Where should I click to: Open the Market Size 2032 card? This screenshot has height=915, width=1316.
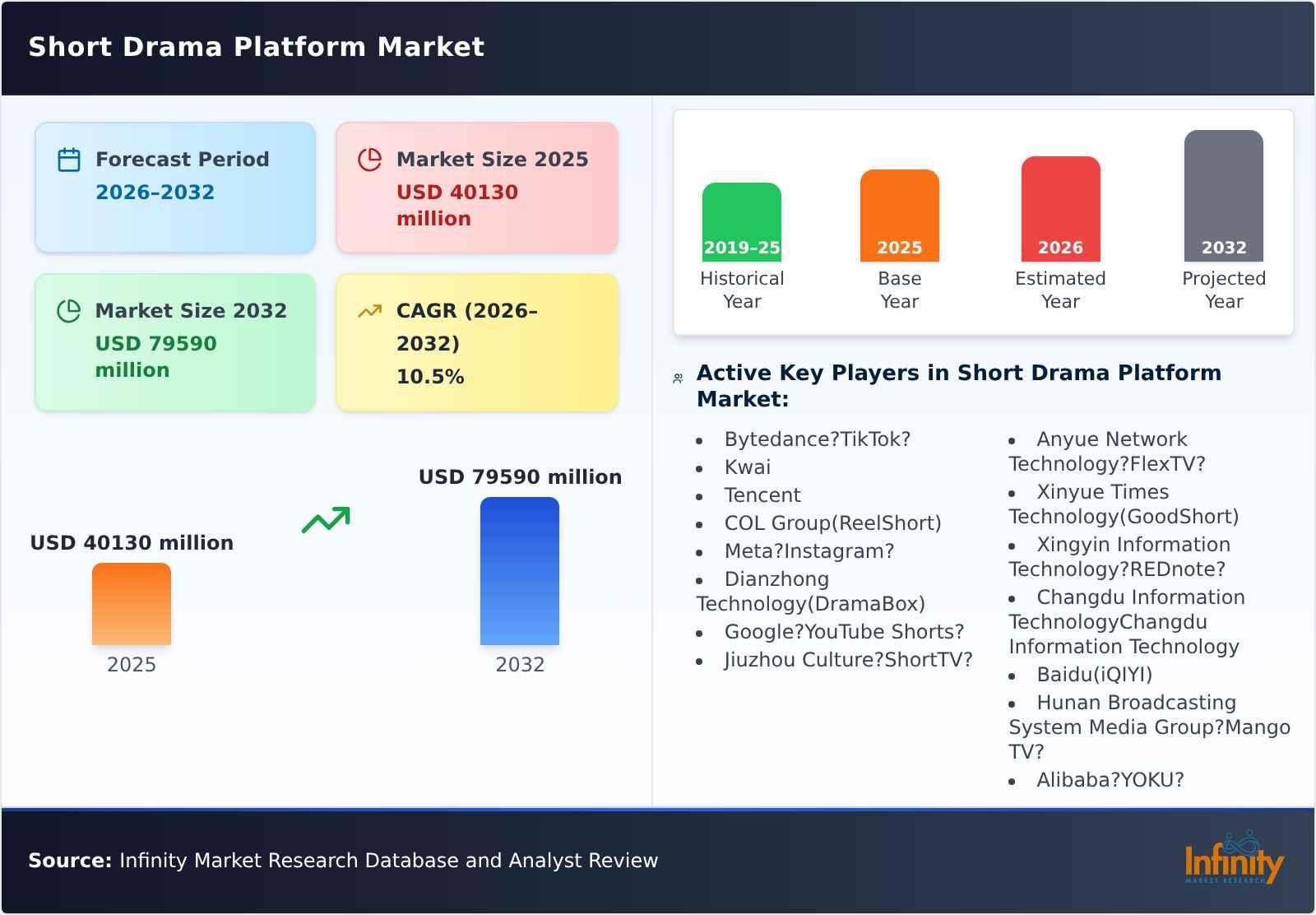pyautogui.click(x=175, y=342)
